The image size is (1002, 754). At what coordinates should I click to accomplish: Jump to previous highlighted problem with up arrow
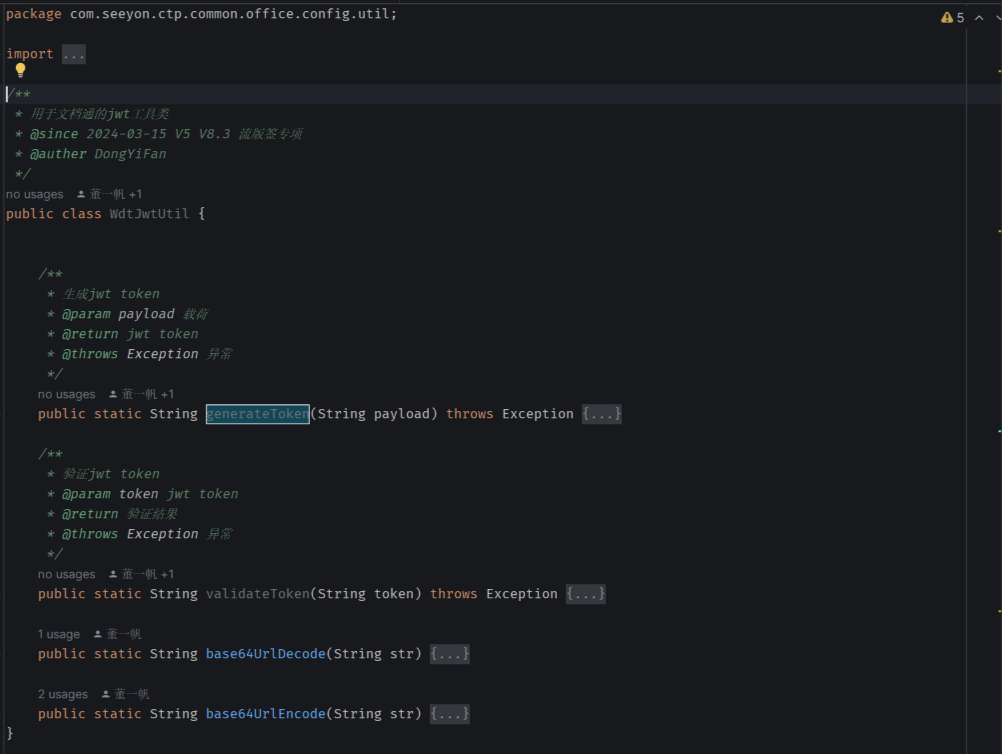(978, 18)
